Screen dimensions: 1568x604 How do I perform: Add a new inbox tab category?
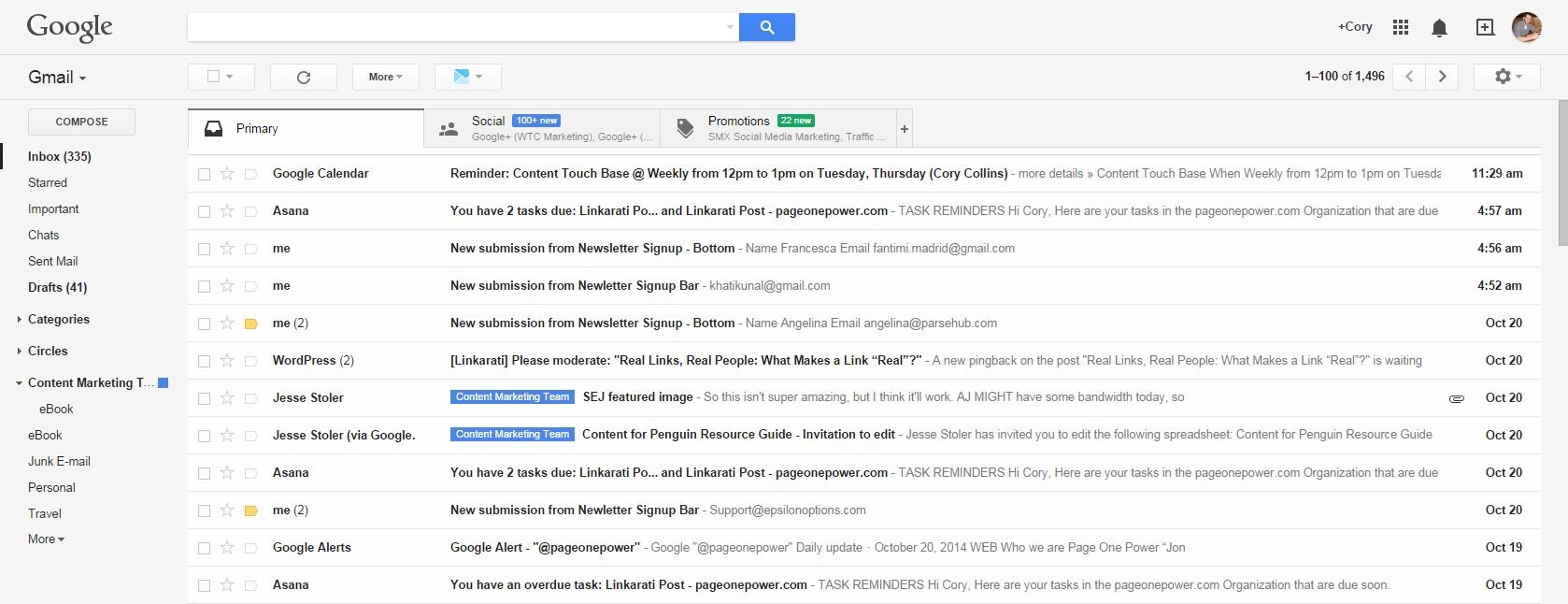click(904, 129)
